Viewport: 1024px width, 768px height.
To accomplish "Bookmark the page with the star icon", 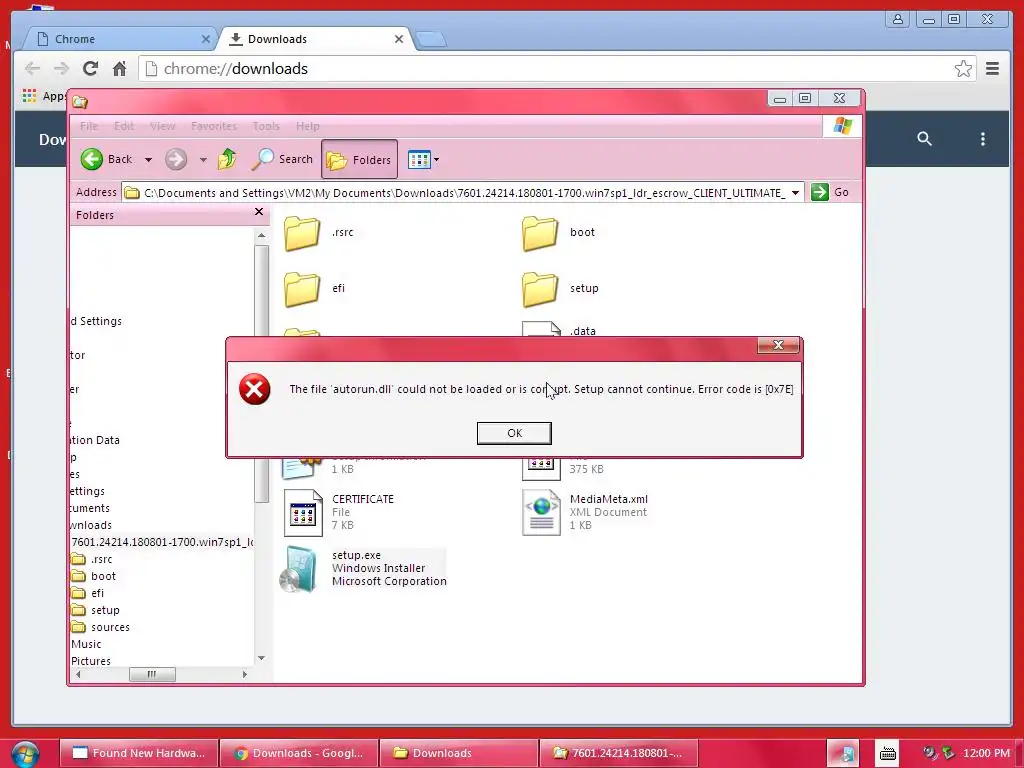I will coord(963,69).
